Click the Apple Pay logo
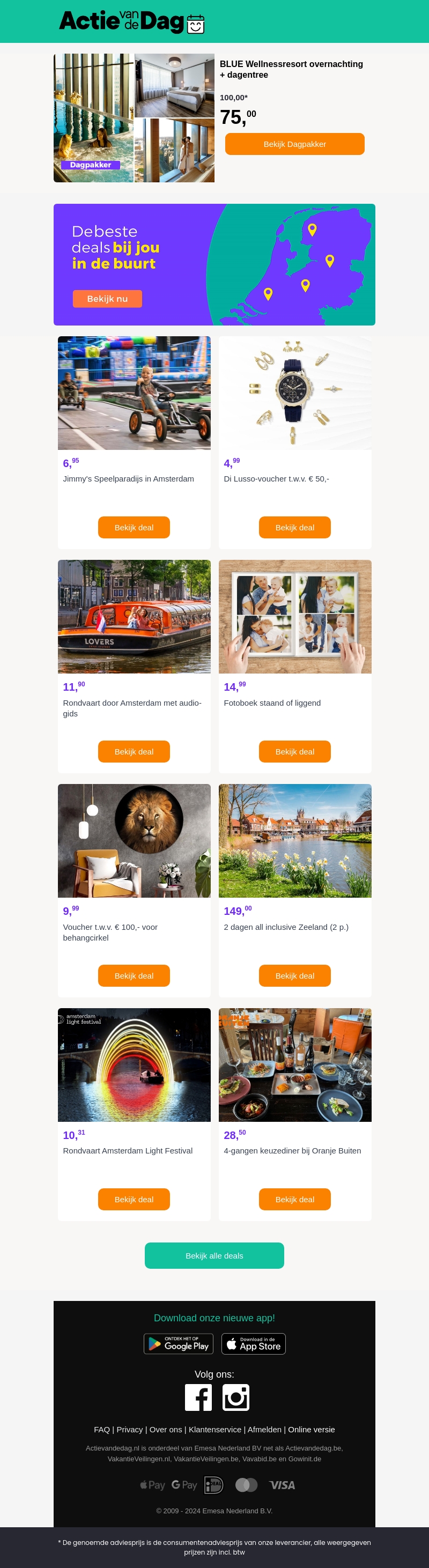 pos(152,1484)
